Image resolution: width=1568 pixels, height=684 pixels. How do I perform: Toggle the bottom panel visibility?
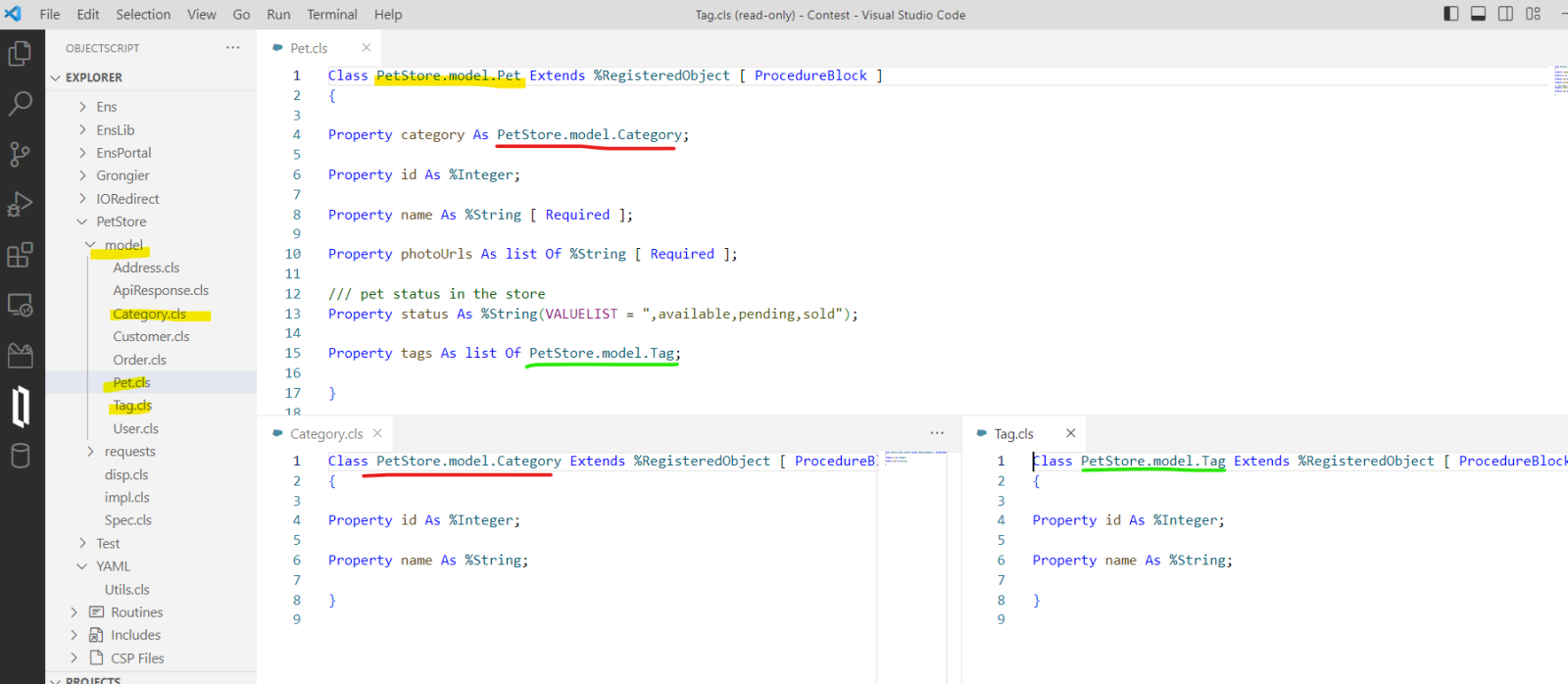[1479, 14]
